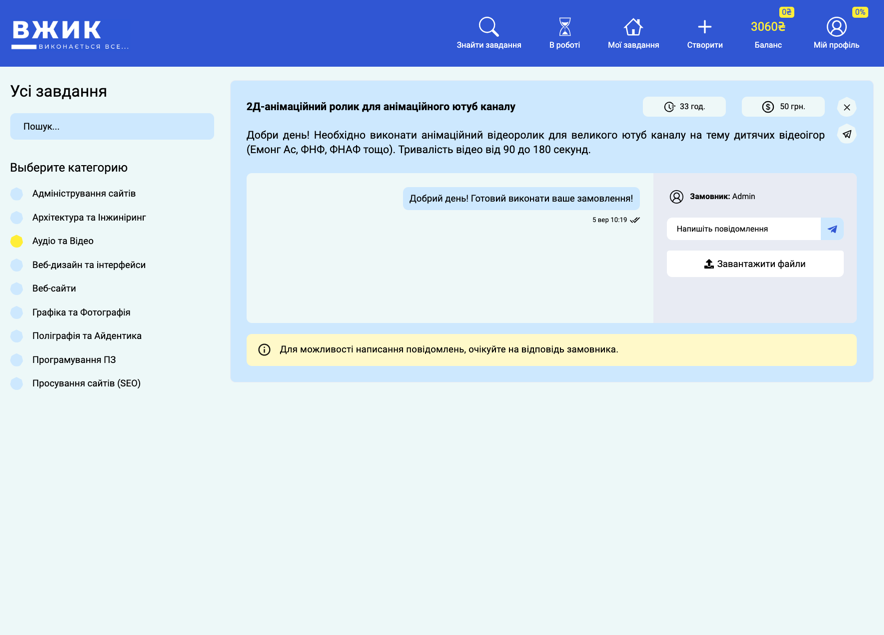Screen dimensions: 884x635
Task: Select Аудіо та Відео category radio
Action: [x=17, y=241]
